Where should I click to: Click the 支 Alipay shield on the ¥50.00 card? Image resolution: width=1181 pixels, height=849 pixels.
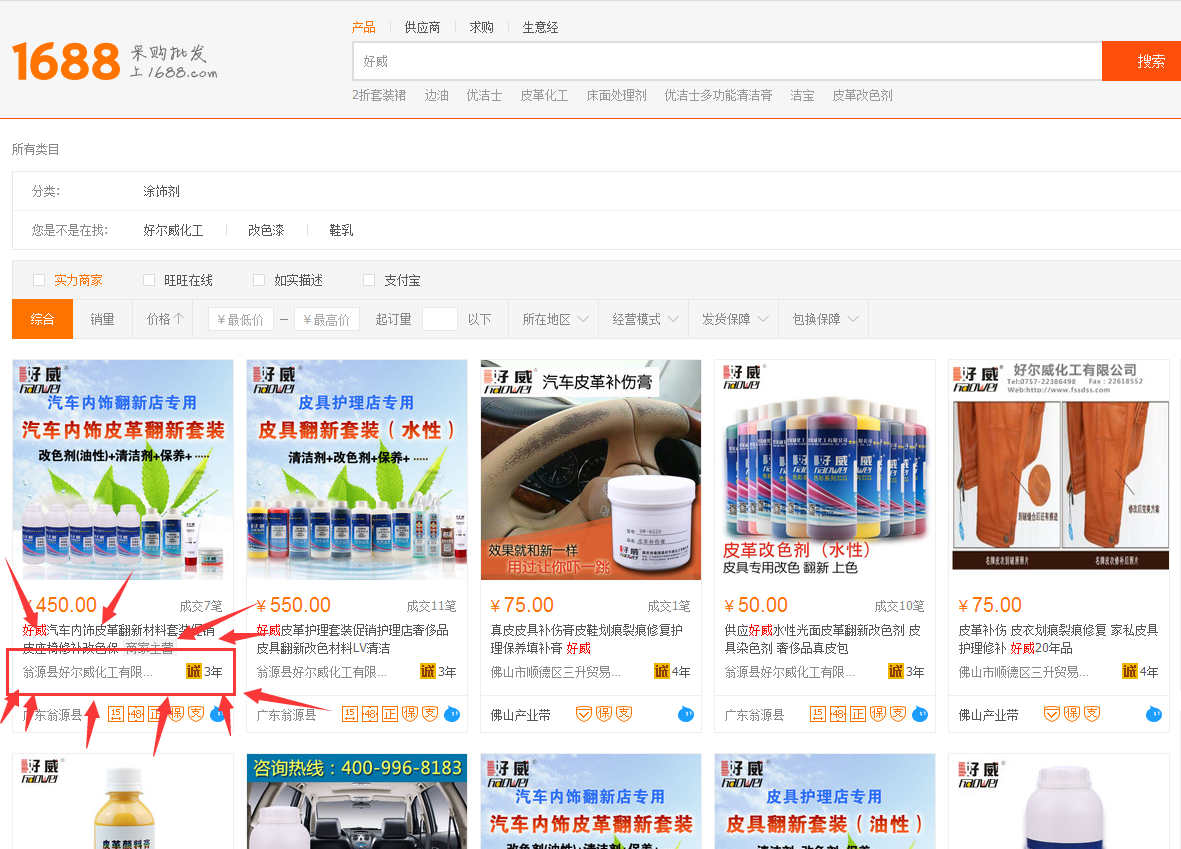(899, 714)
